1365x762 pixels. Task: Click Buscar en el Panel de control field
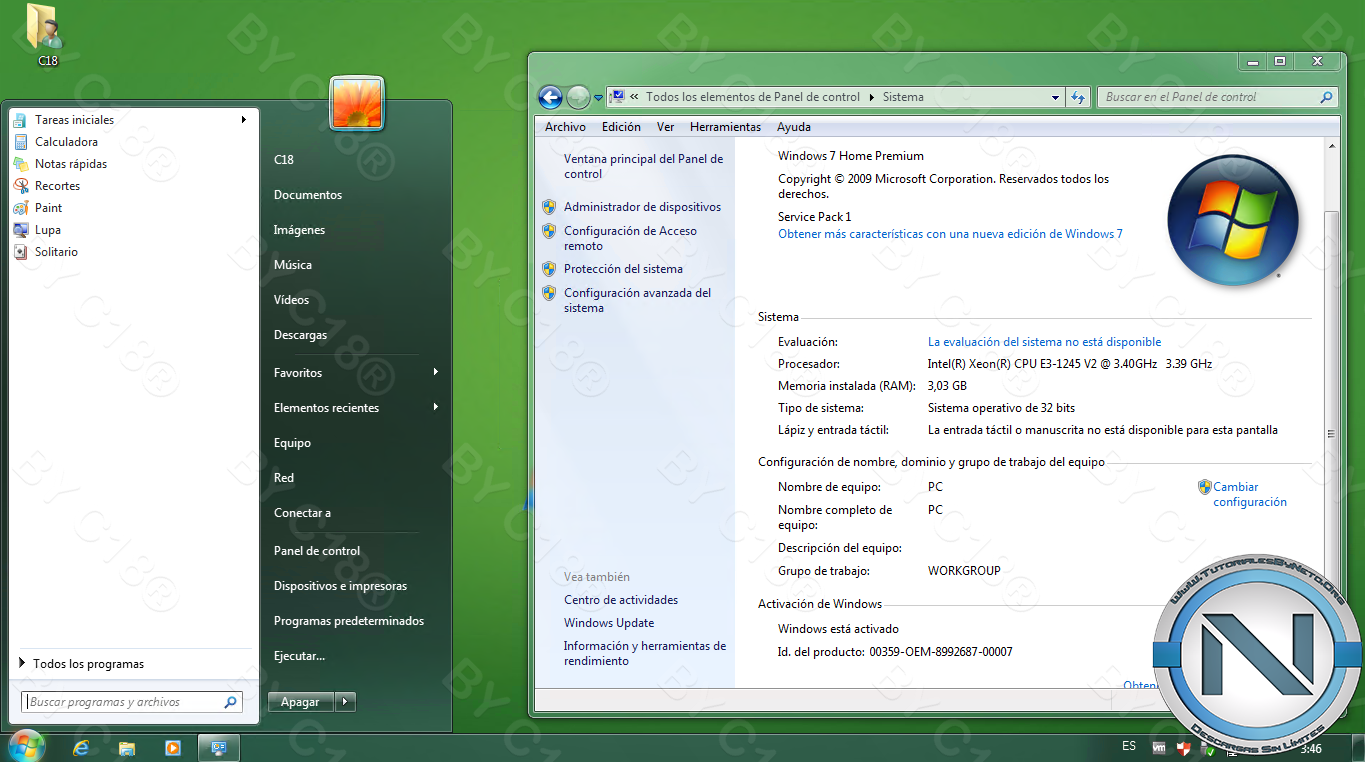[x=1218, y=97]
